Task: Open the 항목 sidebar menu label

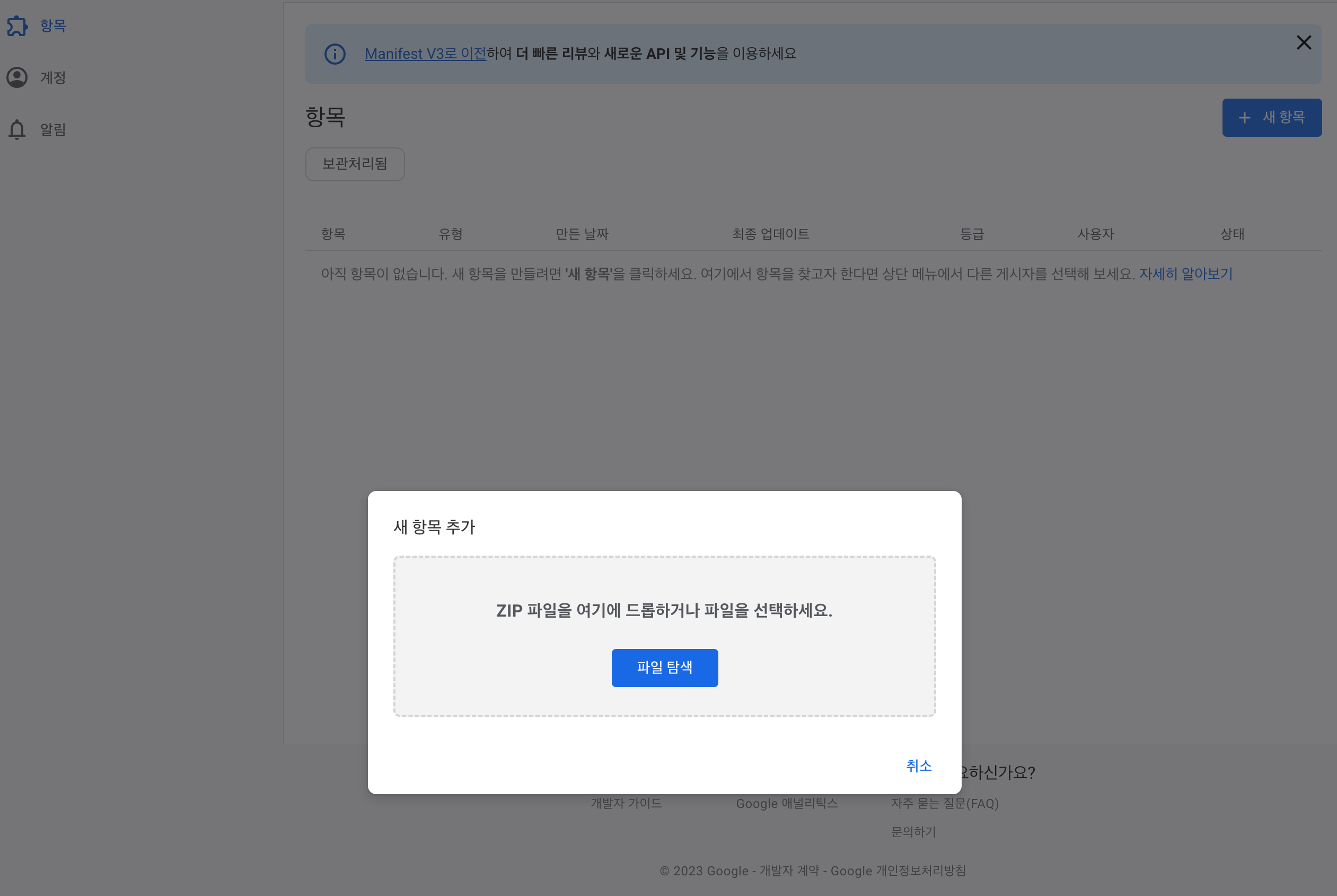Action: (53, 26)
